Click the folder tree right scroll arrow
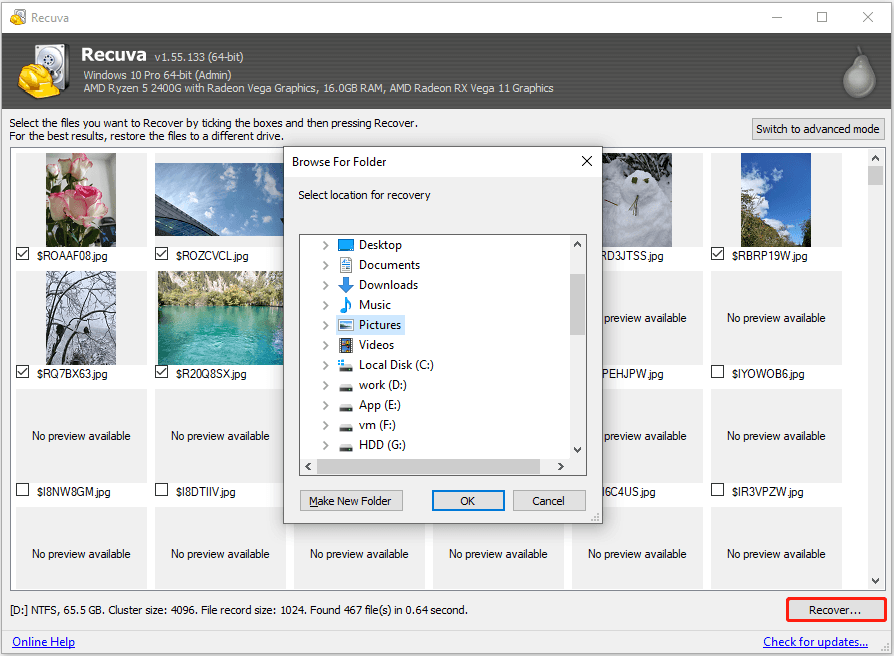The width and height of the screenshot is (894, 656). pyautogui.click(x=561, y=466)
